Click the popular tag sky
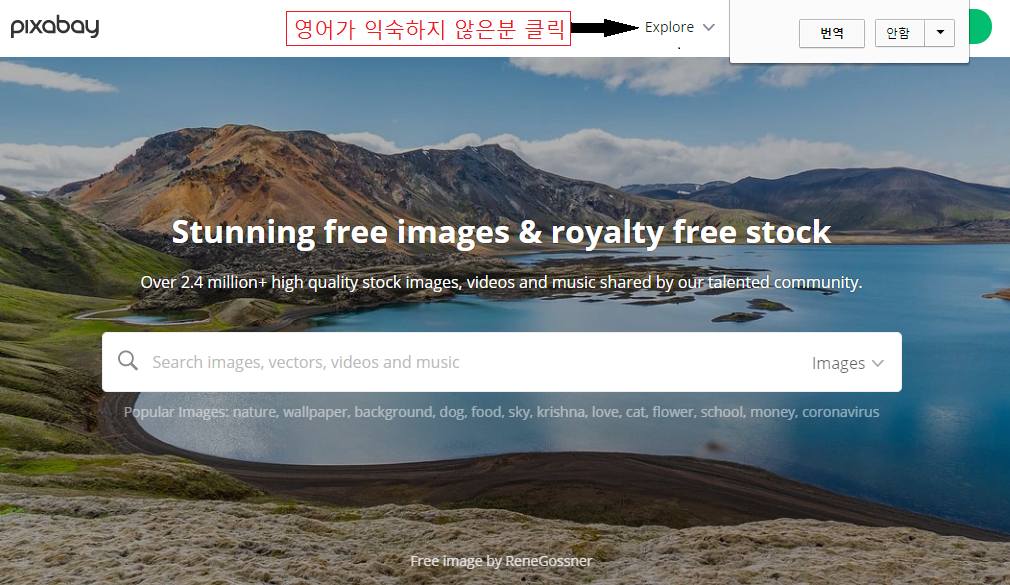1010x585 pixels. pyautogui.click(x=519, y=412)
